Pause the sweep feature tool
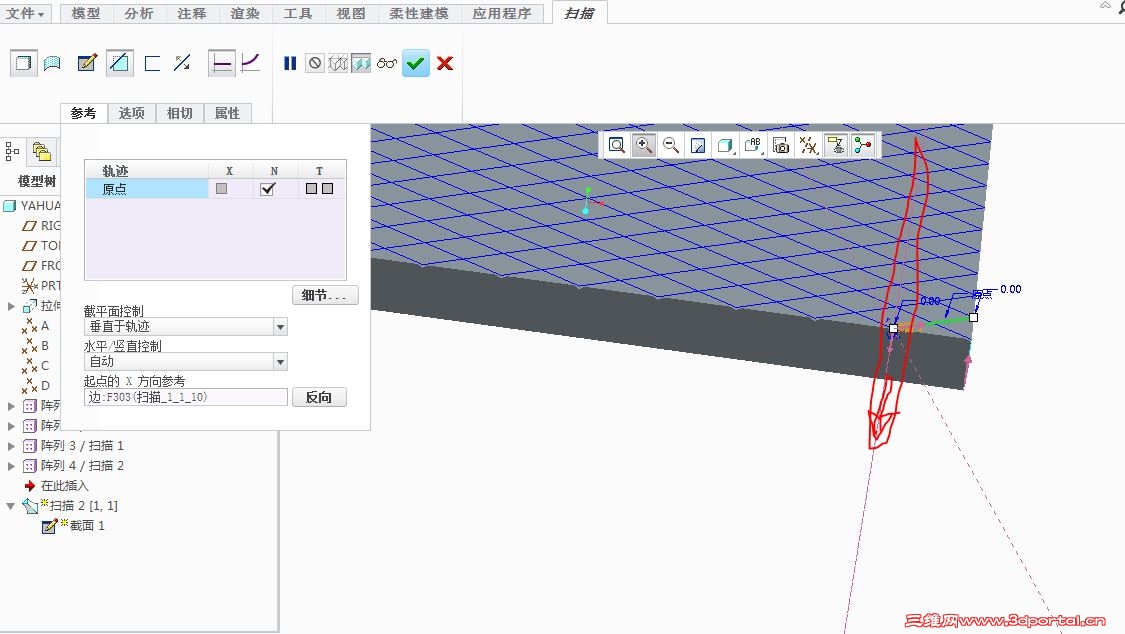The width and height of the screenshot is (1125, 634). point(290,63)
